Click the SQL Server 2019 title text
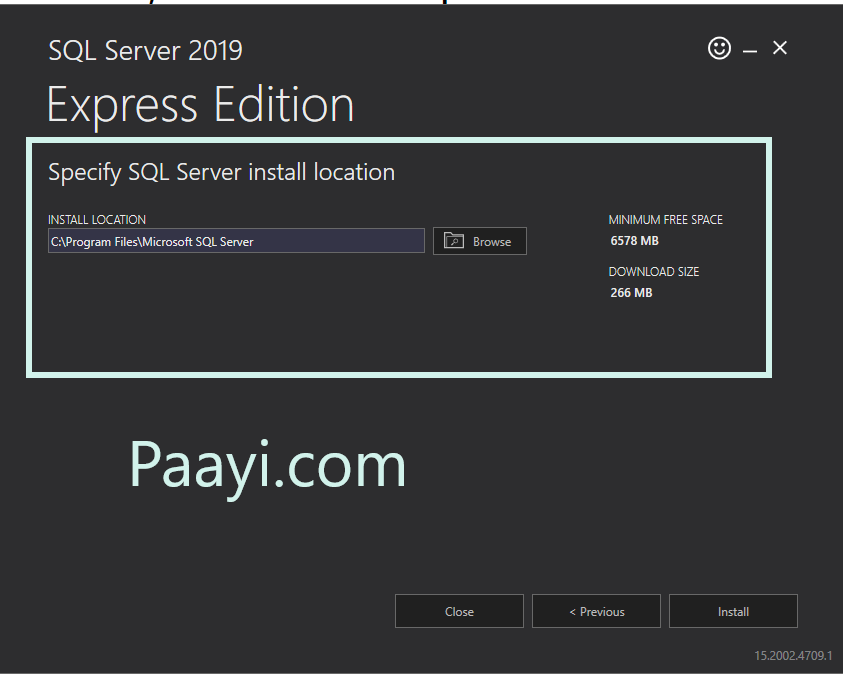843x676 pixels. (145, 50)
